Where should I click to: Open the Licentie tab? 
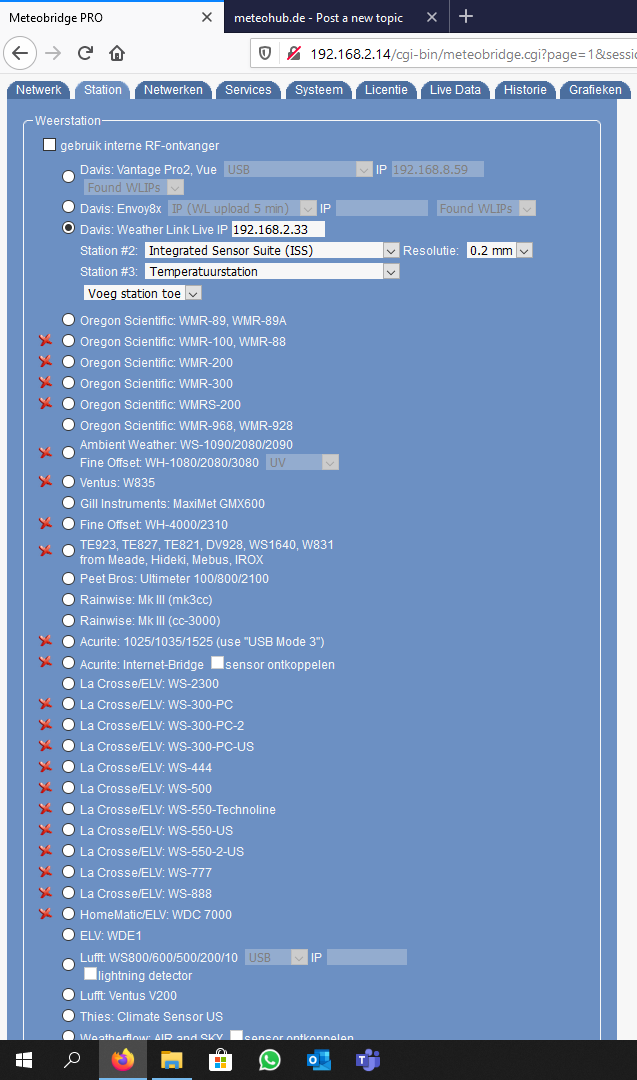click(386, 90)
